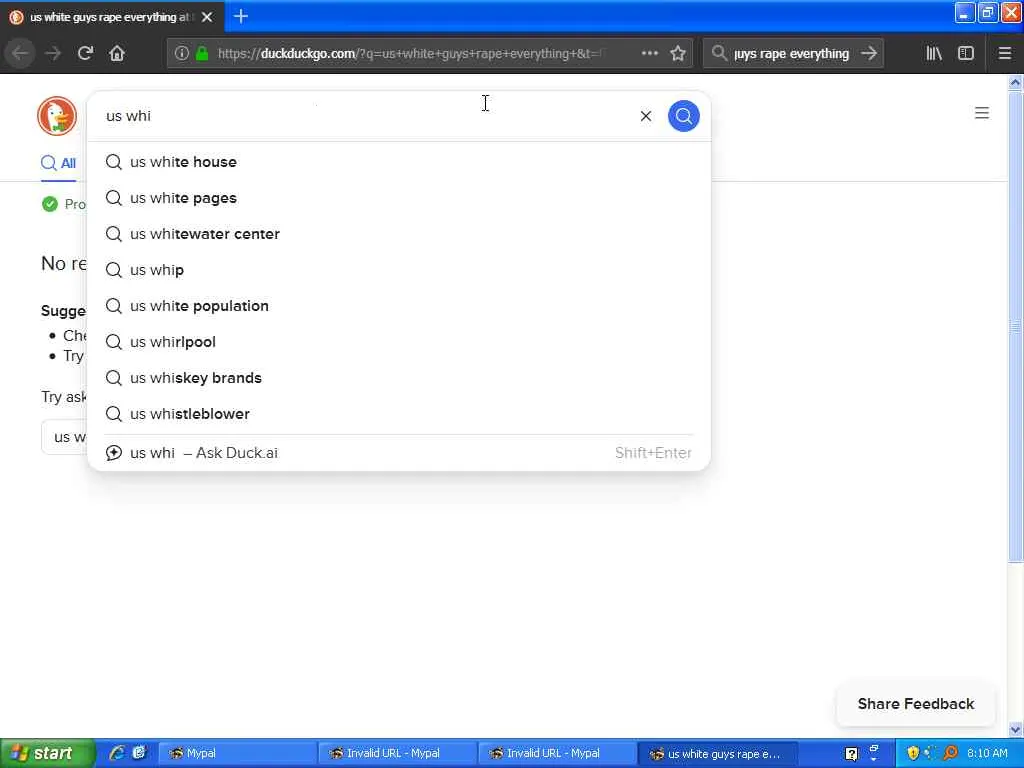The width and height of the screenshot is (1024, 768).
Task: Bookmark this page with star
Action: pos(678,53)
